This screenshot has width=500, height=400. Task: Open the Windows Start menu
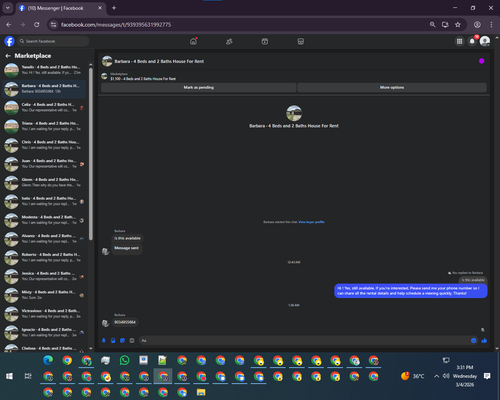click(9, 376)
